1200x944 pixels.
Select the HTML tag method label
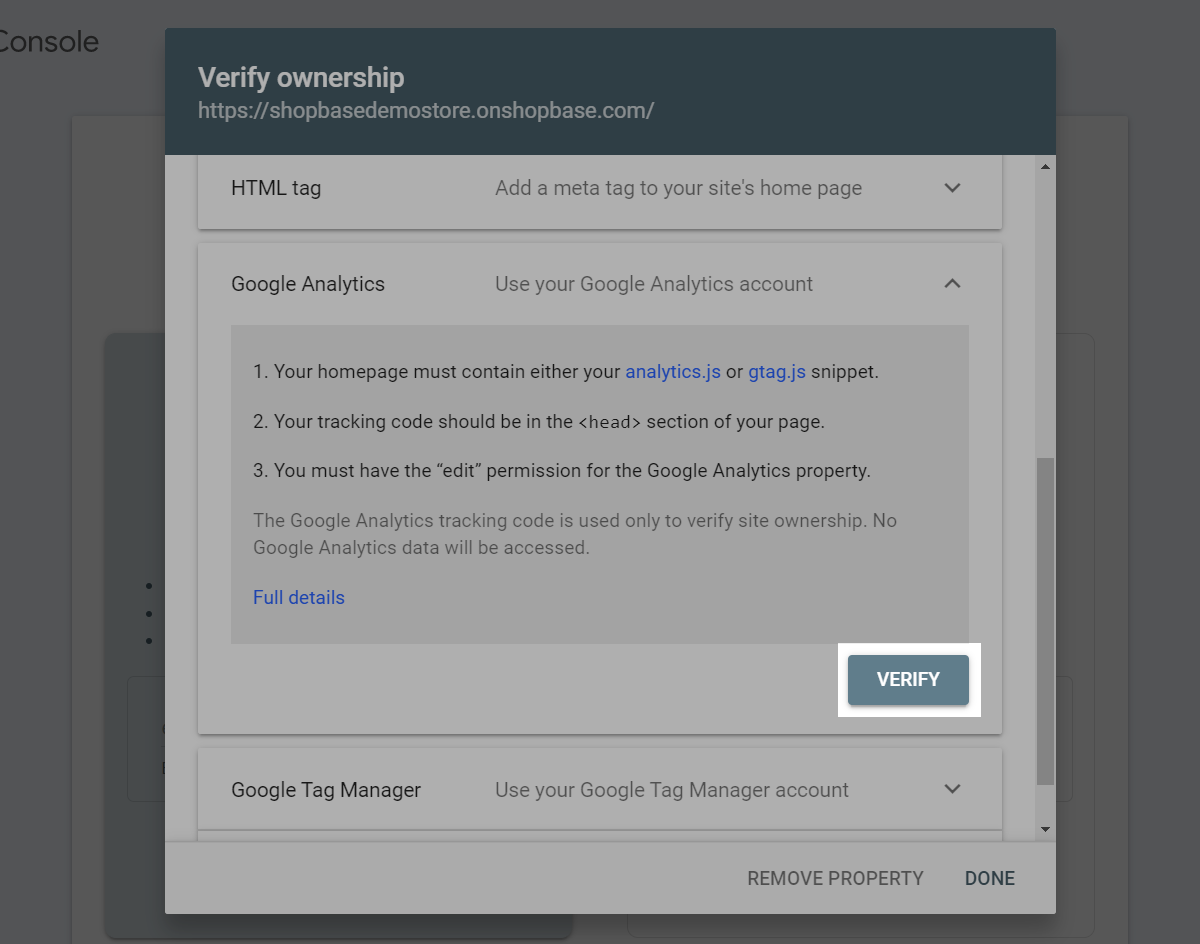point(276,188)
